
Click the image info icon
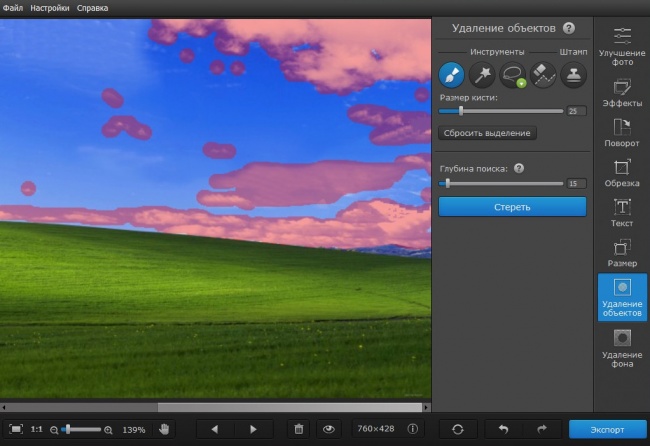point(412,429)
